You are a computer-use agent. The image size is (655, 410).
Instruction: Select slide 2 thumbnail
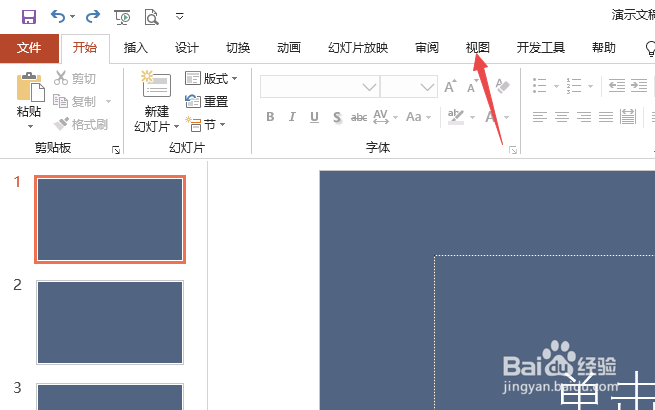[x=110, y=322]
